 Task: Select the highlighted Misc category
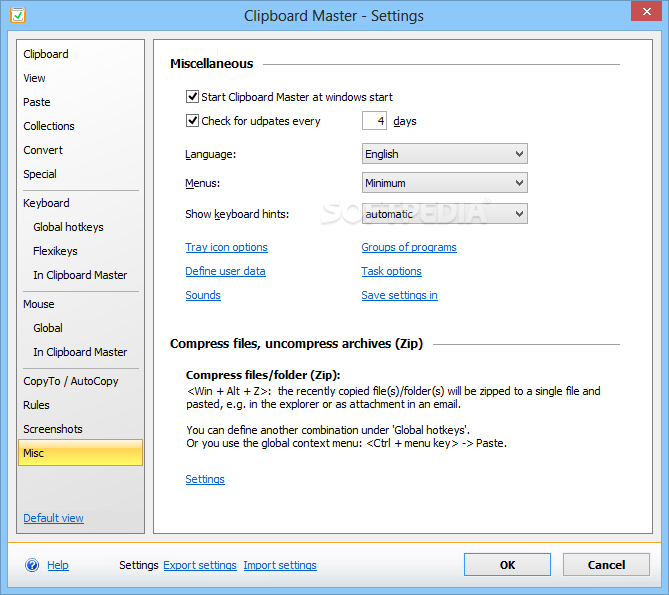tap(80, 453)
